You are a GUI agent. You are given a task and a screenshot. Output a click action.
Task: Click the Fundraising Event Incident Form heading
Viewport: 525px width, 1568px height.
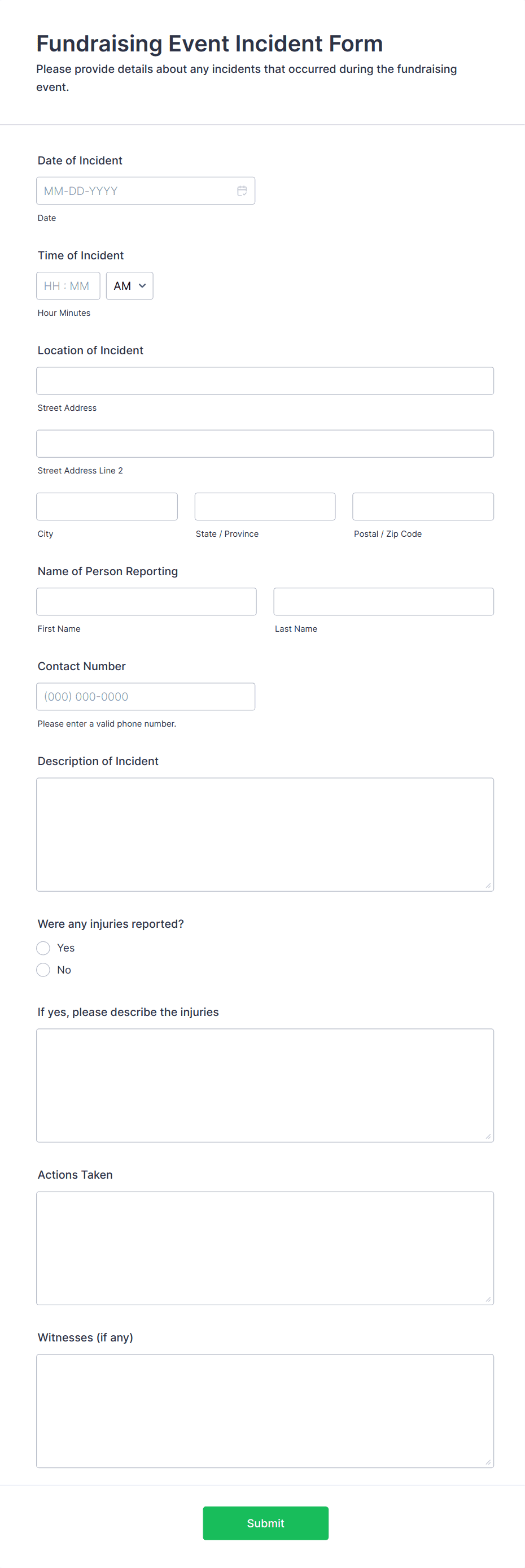(x=209, y=43)
